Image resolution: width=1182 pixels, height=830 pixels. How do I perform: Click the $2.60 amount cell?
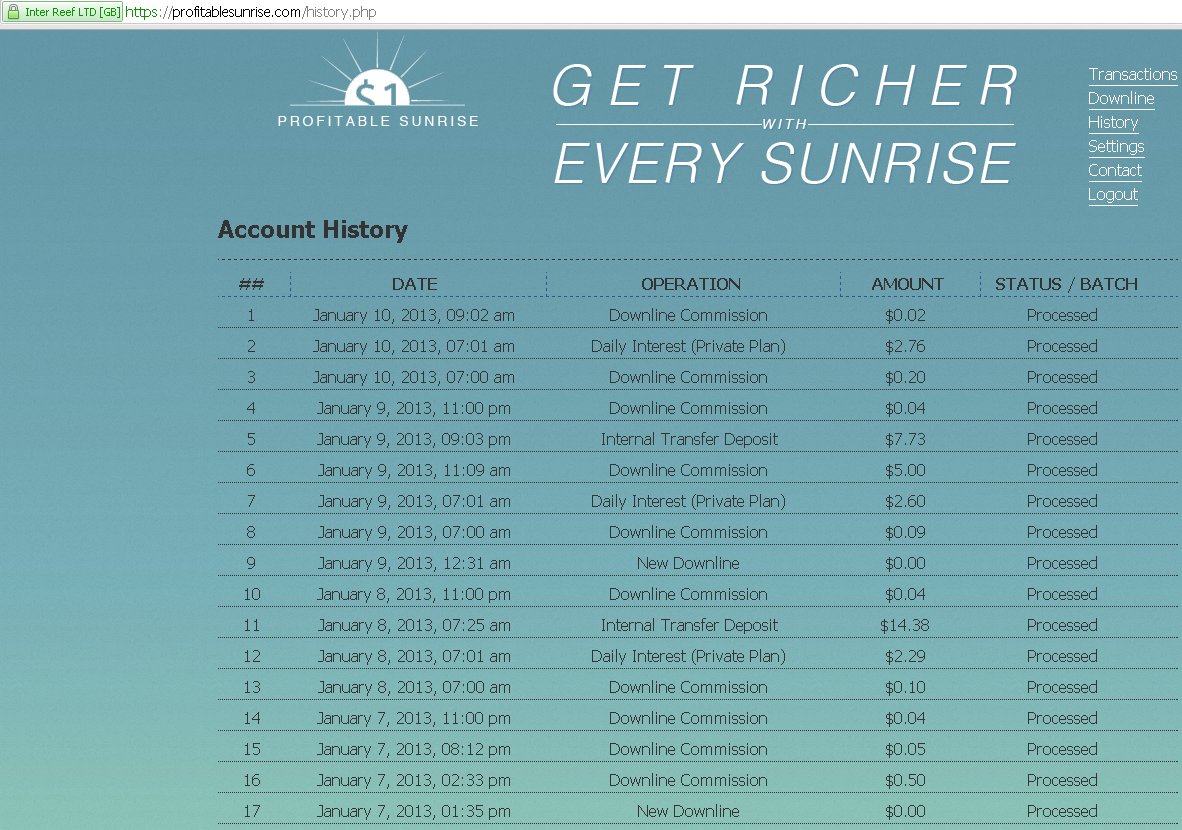[x=905, y=501]
